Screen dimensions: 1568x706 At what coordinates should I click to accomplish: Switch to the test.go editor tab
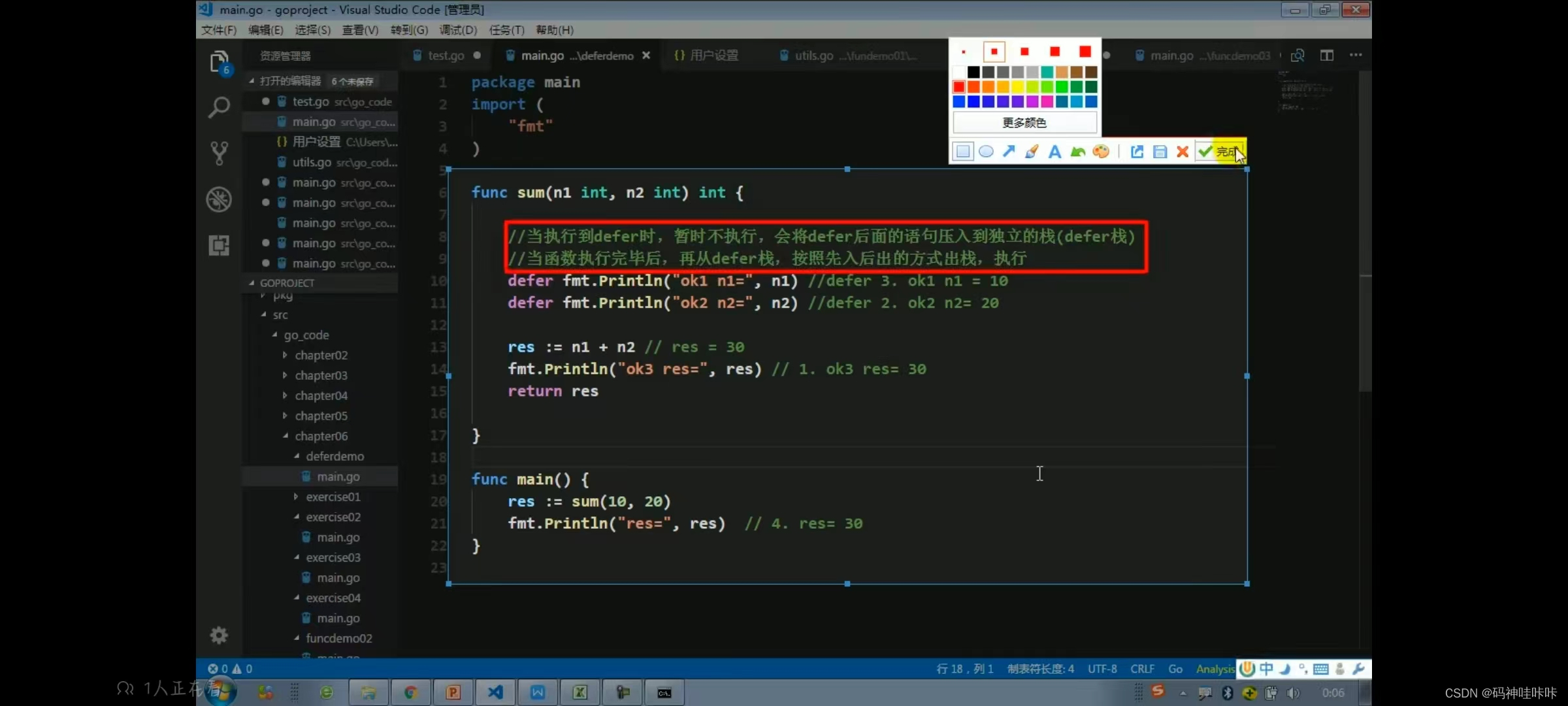447,56
